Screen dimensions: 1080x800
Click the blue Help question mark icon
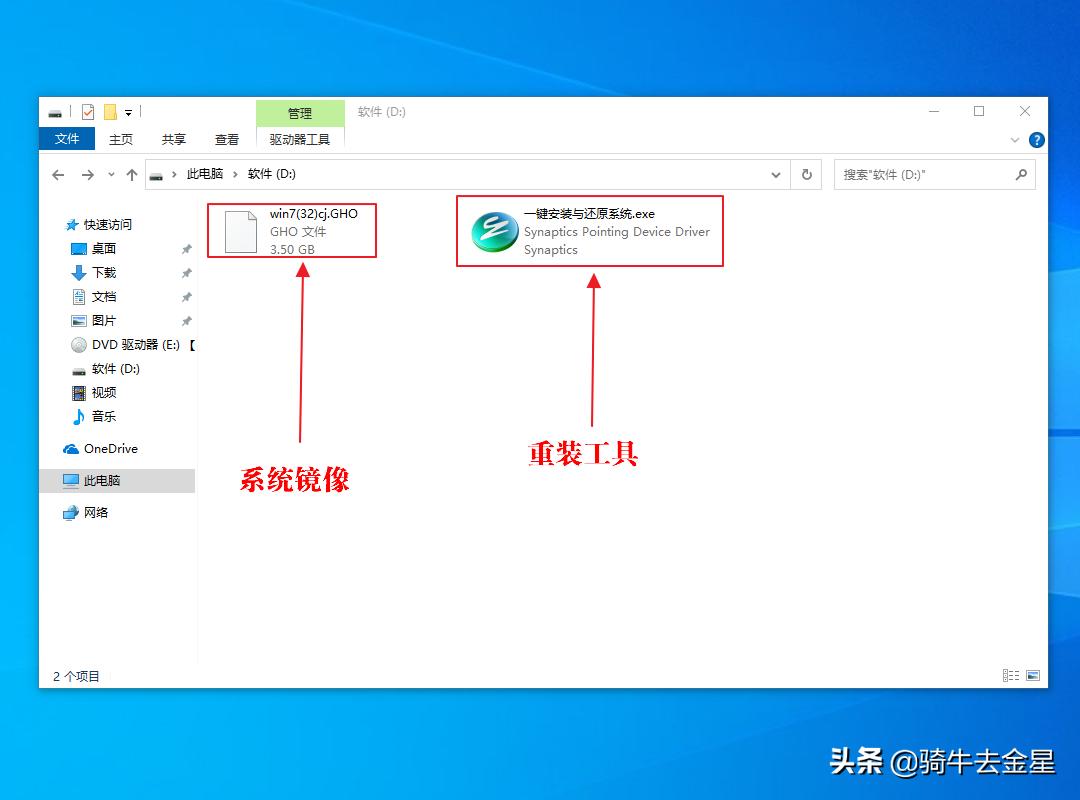[1036, 140]
